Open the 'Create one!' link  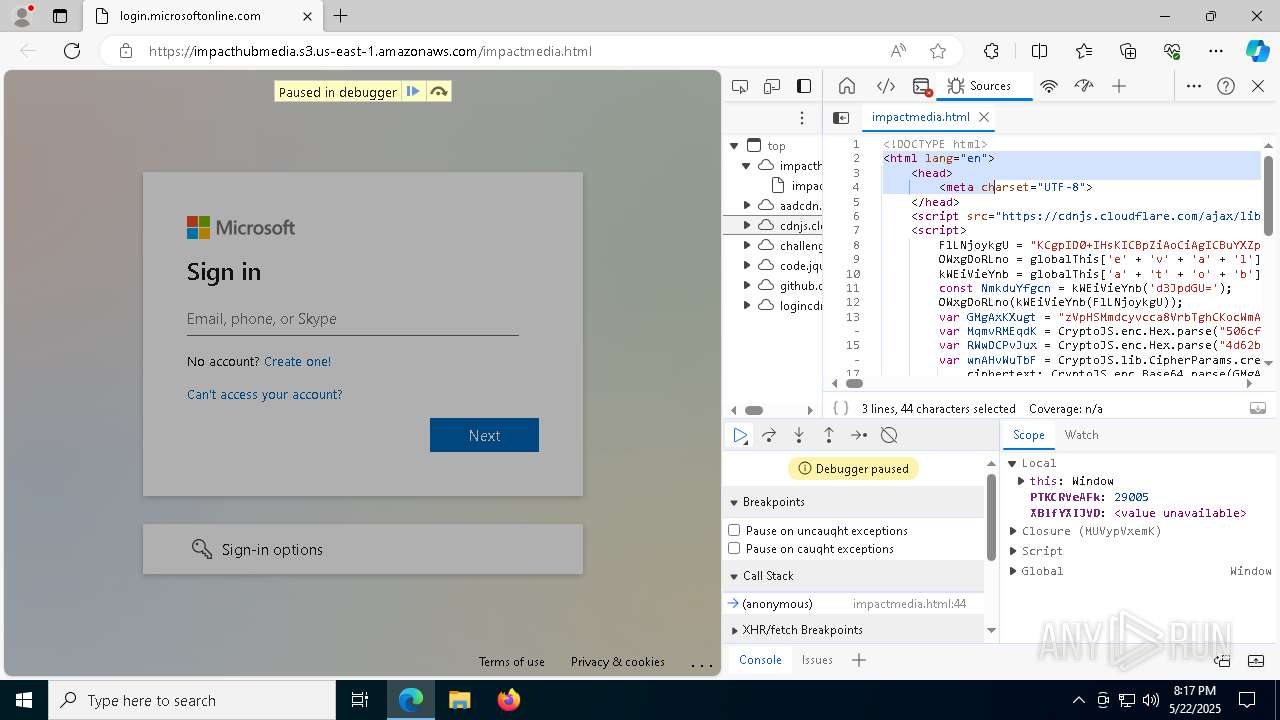[x=297, y=361]
